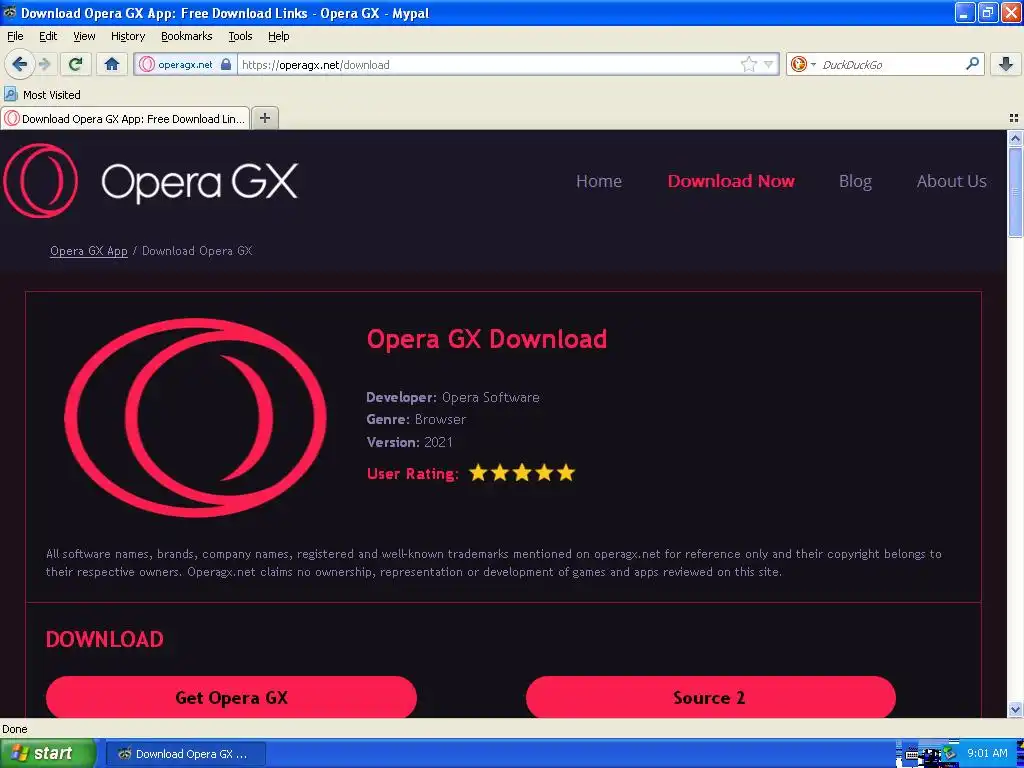Screen dimensions: 1024x768
Task: Select the Download Opera GX App tab
Action: (125, 118)
